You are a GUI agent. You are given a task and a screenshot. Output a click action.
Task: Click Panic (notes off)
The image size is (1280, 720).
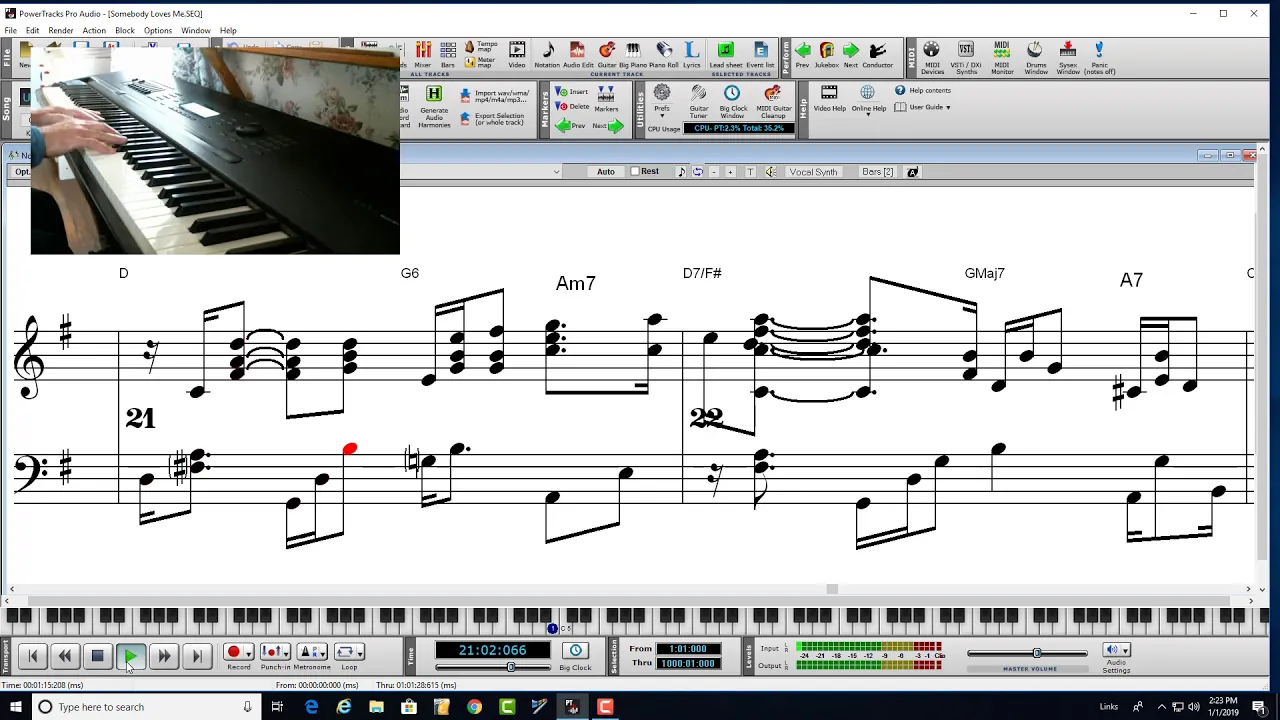pos(1099,58)
